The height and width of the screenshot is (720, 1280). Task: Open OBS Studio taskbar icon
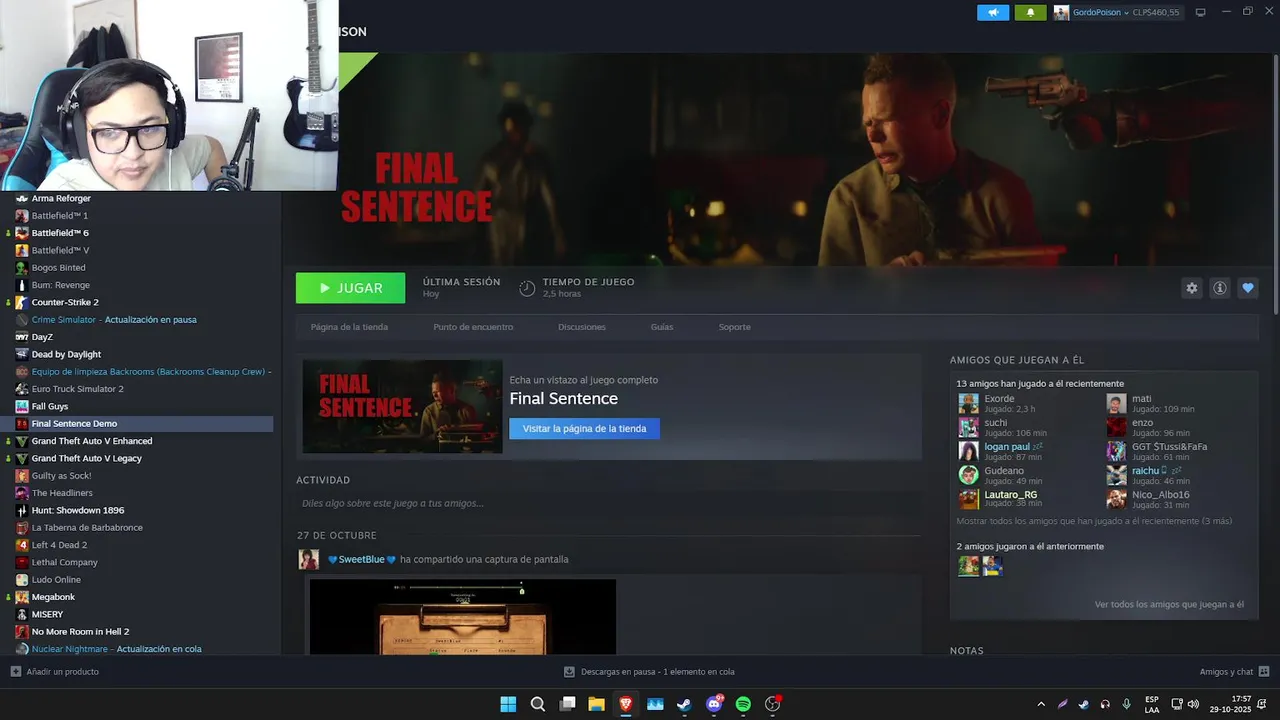[x=772, y=704]
